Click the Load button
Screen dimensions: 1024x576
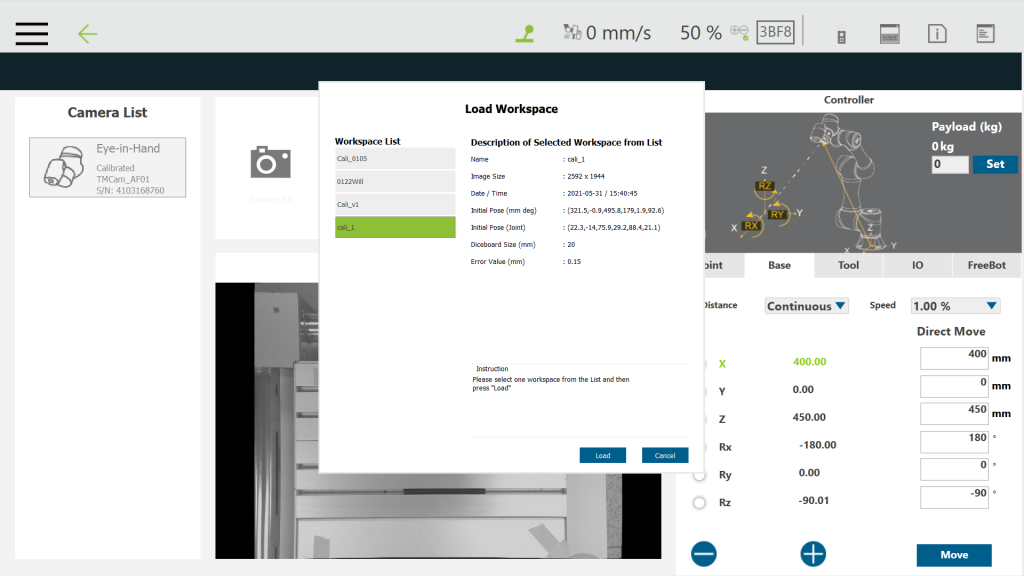point(602,455)
